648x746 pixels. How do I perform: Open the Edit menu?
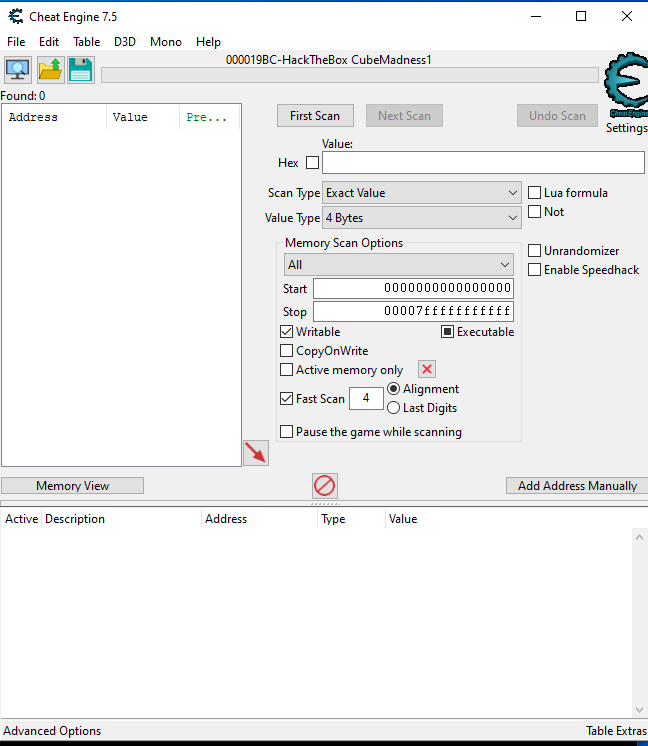(49, 42)
